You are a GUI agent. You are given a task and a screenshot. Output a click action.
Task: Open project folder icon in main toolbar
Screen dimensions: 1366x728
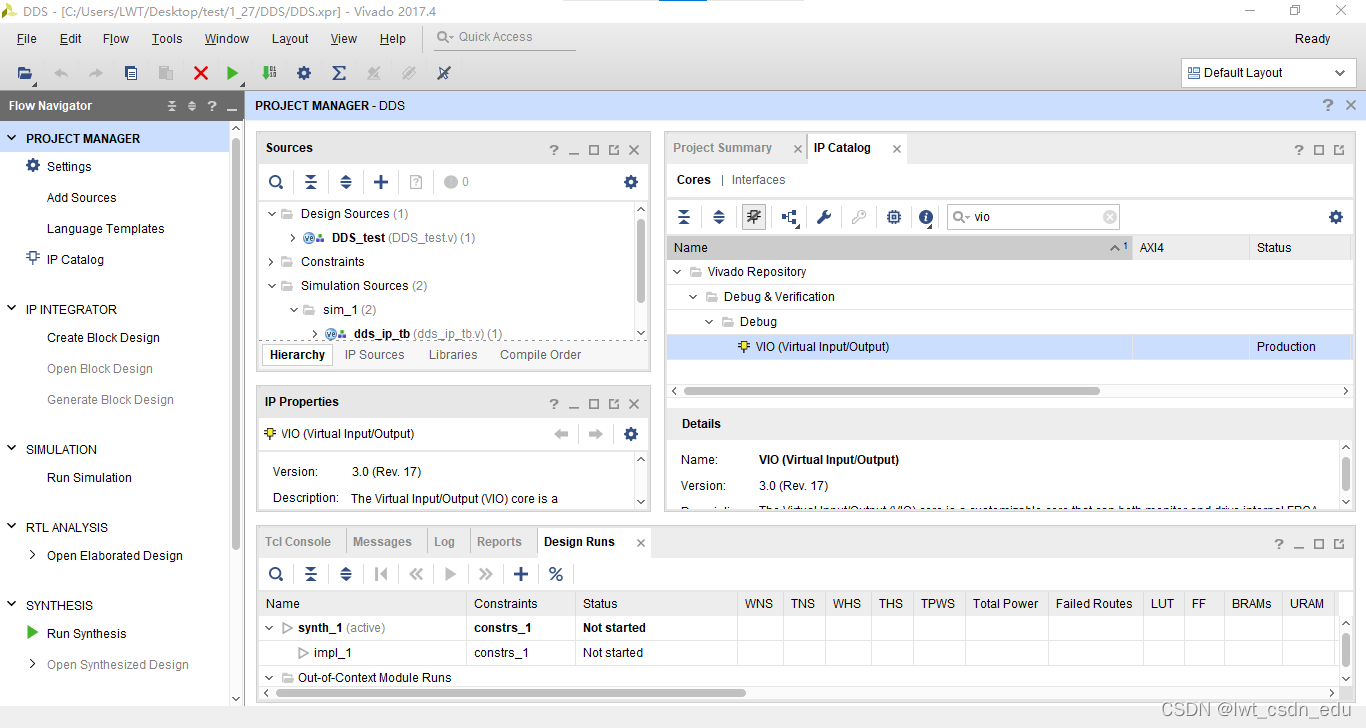pyautogui.click(x=25, y=73)
